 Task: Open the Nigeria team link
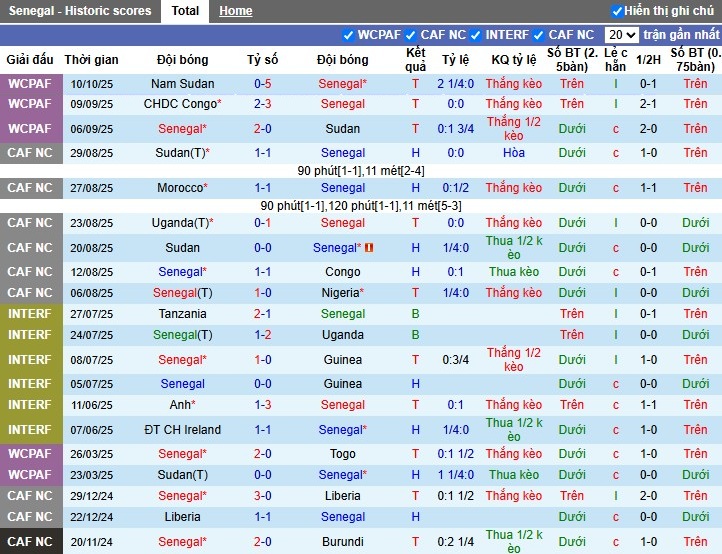pyautogui.click(x=340, y=293)
